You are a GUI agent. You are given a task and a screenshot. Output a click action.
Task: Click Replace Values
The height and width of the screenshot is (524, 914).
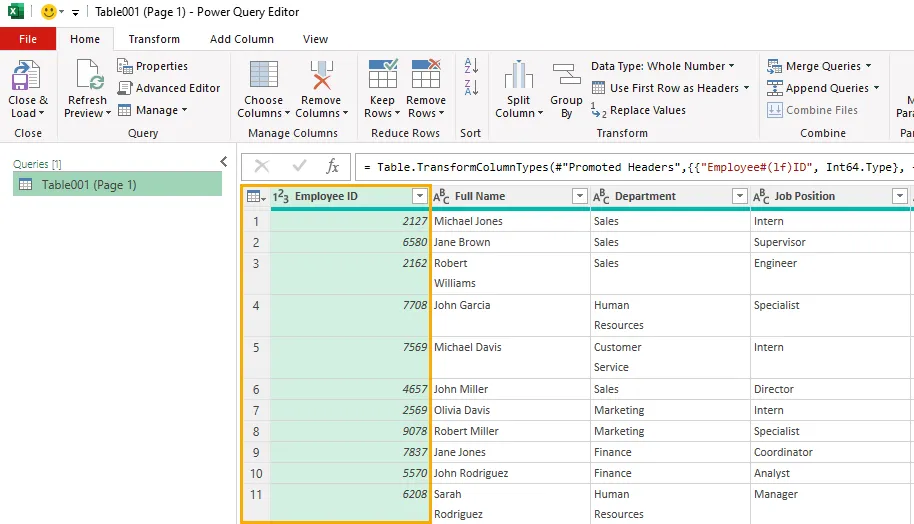pyautogui.click(x=638, y=110)
